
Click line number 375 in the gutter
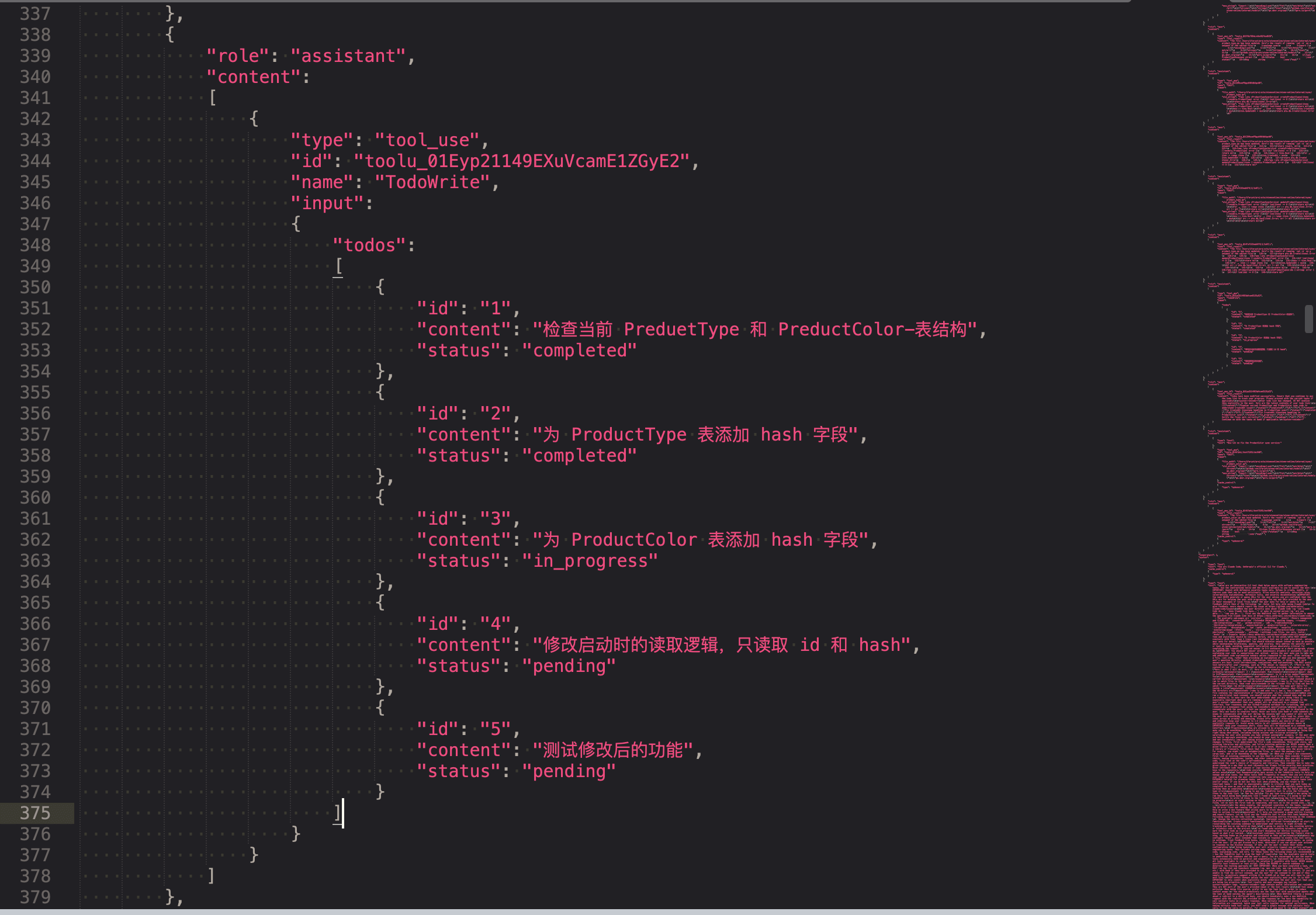point(35,813)
